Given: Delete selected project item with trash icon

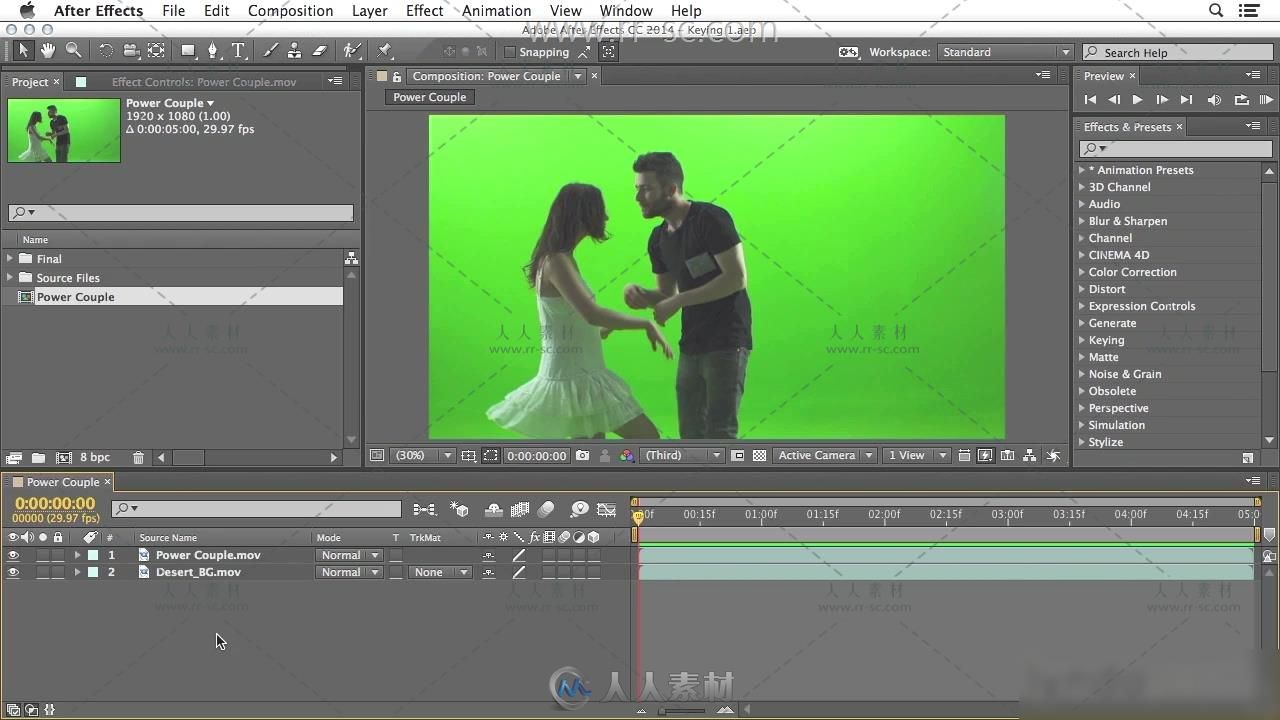Looking at the screenshot, I should pos(138,458).
